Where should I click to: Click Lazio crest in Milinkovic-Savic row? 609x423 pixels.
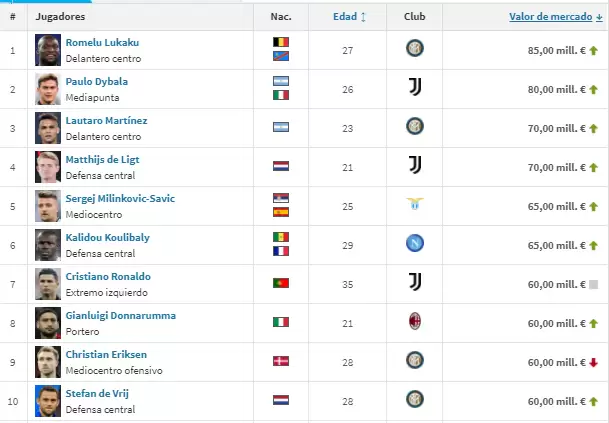[x=414, y=204]
